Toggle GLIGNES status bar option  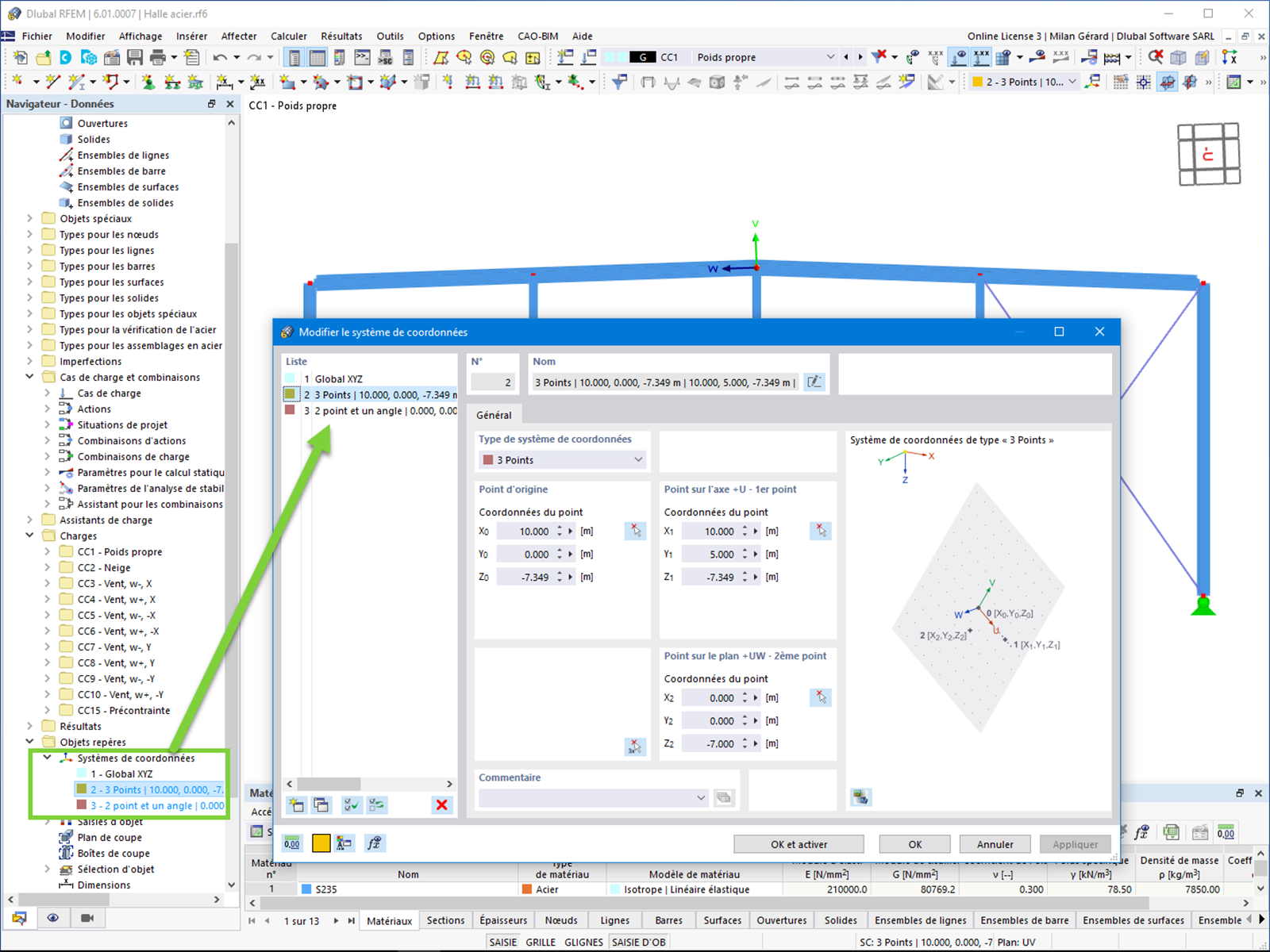click(x=584, y=942)
